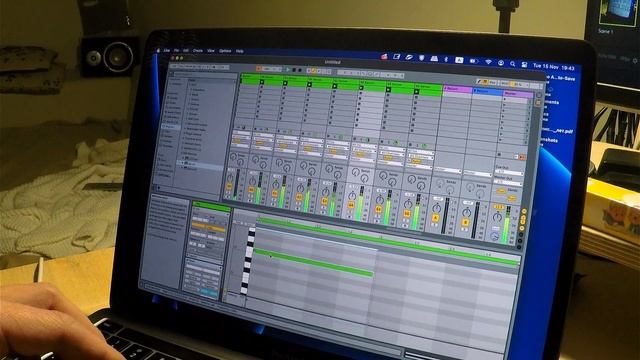Open the Options menu
The image size is (640, 360).
click(225, 51)
